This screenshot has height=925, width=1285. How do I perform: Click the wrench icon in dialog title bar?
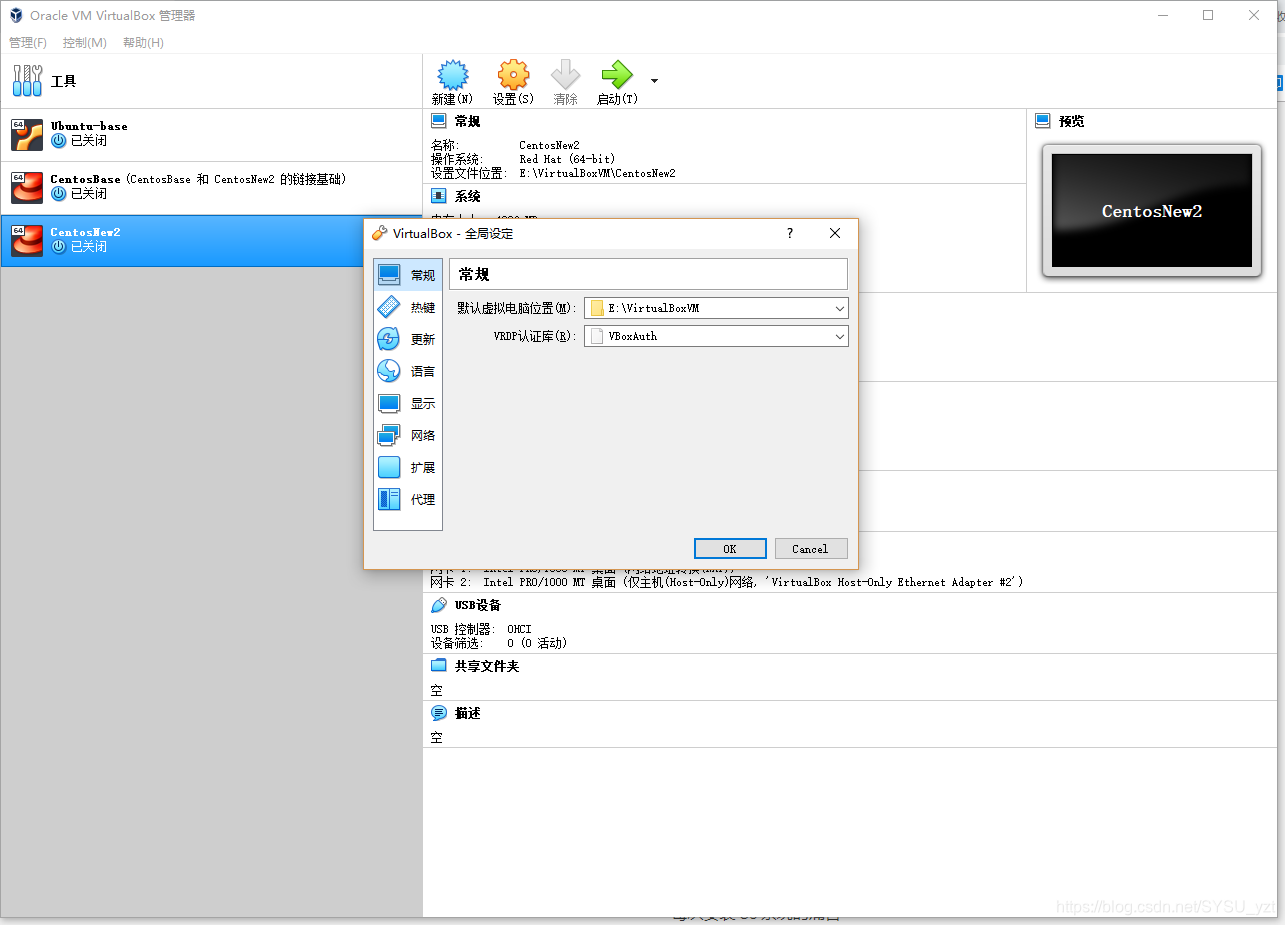point(379,233)
